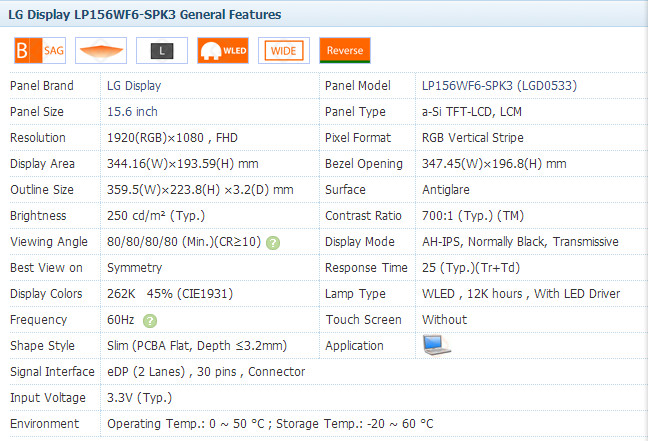This screenshot has width=648, height=441.
Task: Click the Input Voltage label
Action: 48,398
